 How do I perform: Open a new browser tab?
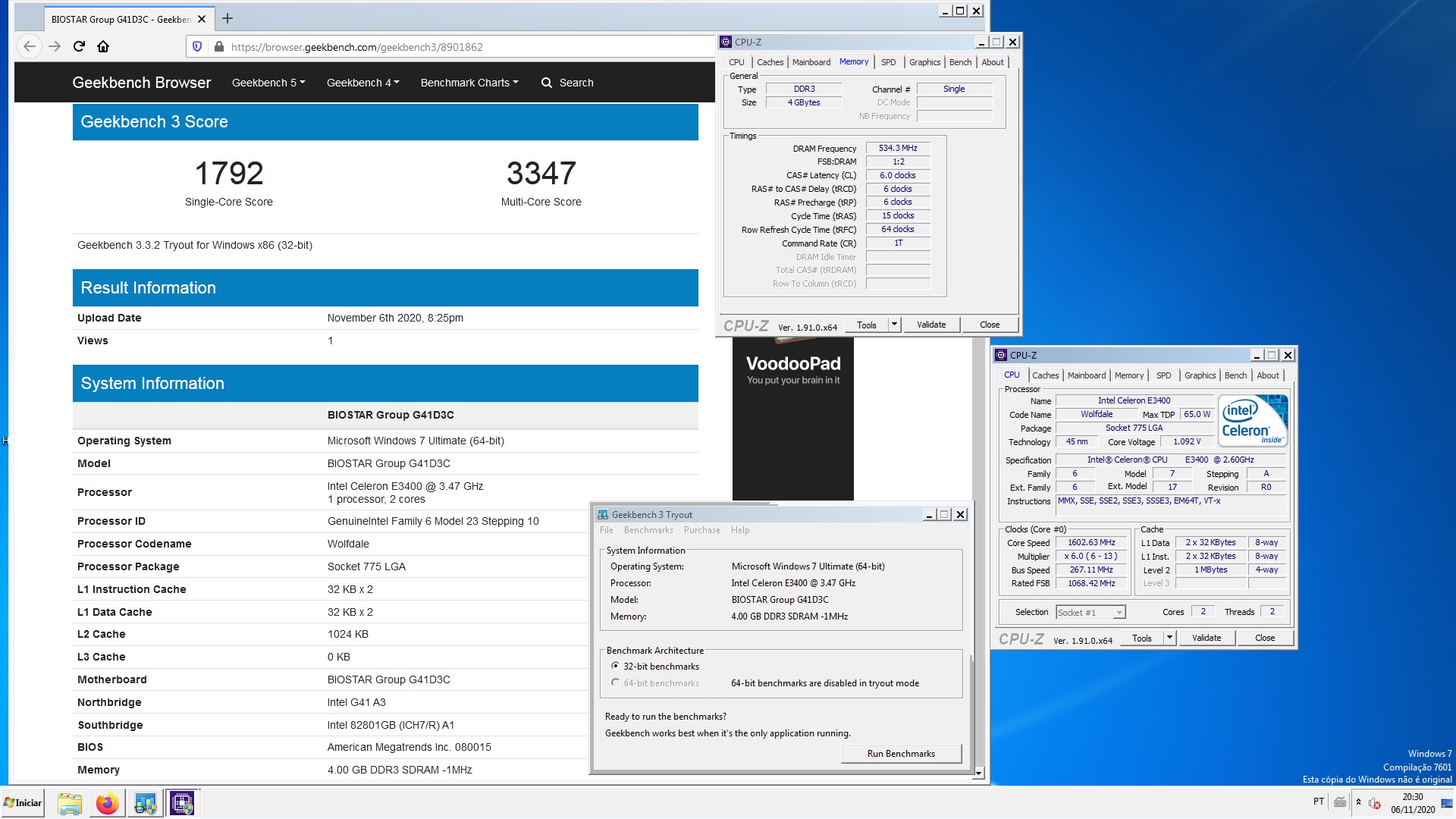pyautogui.click(x=227, y=18)
